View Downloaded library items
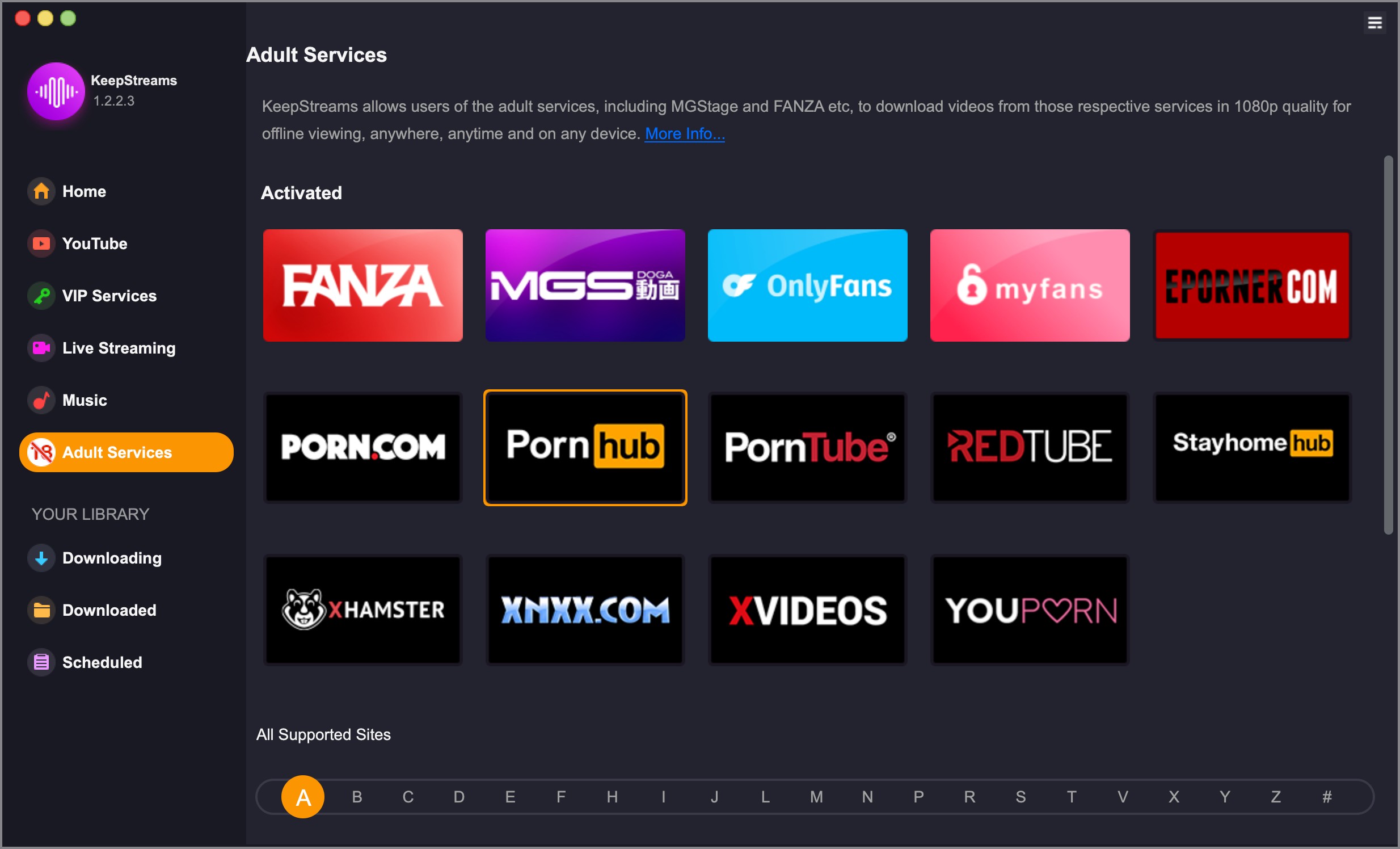1400x849 pixels. 110,610
